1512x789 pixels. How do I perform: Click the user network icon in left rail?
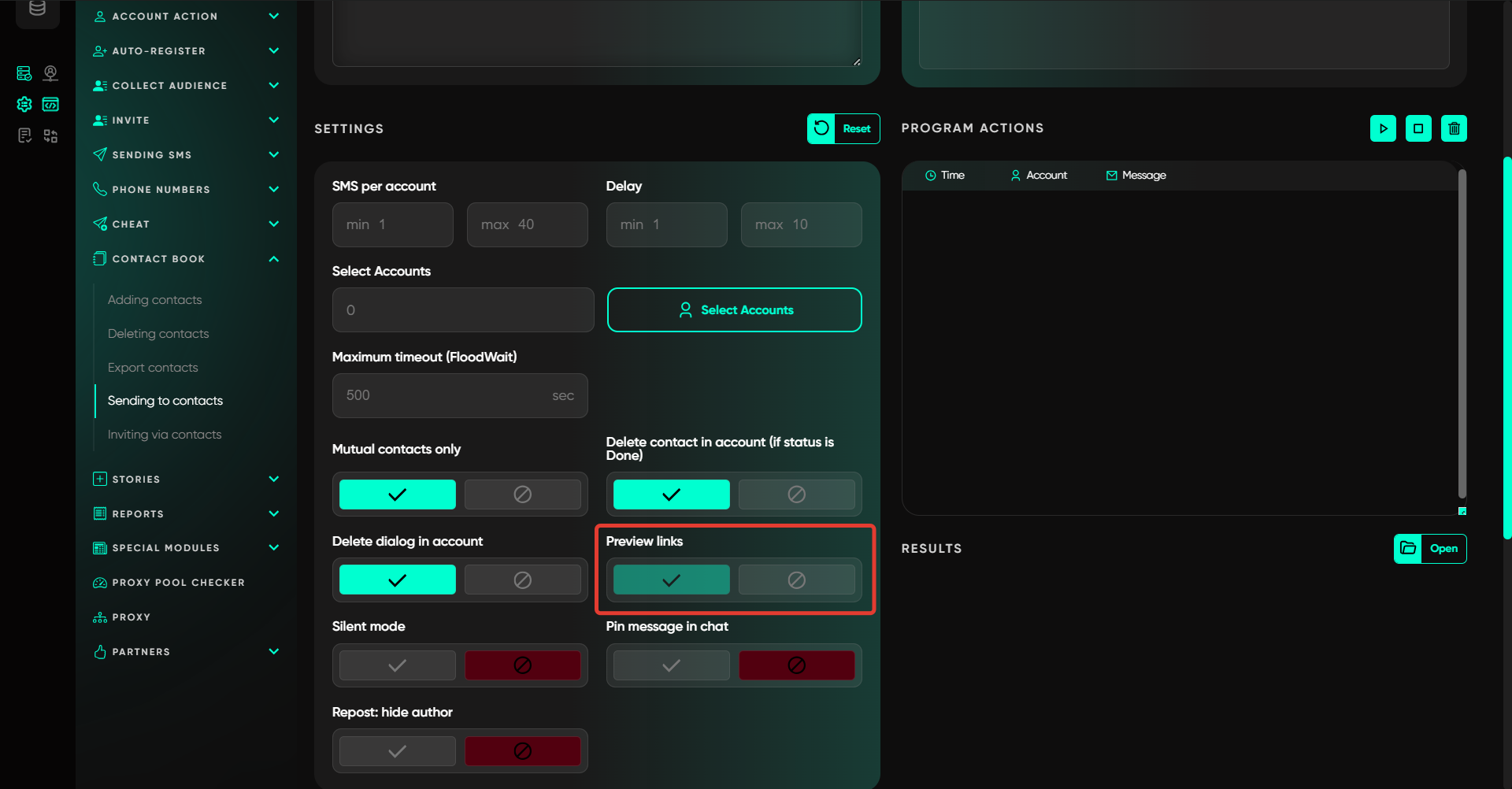[50, 73]
